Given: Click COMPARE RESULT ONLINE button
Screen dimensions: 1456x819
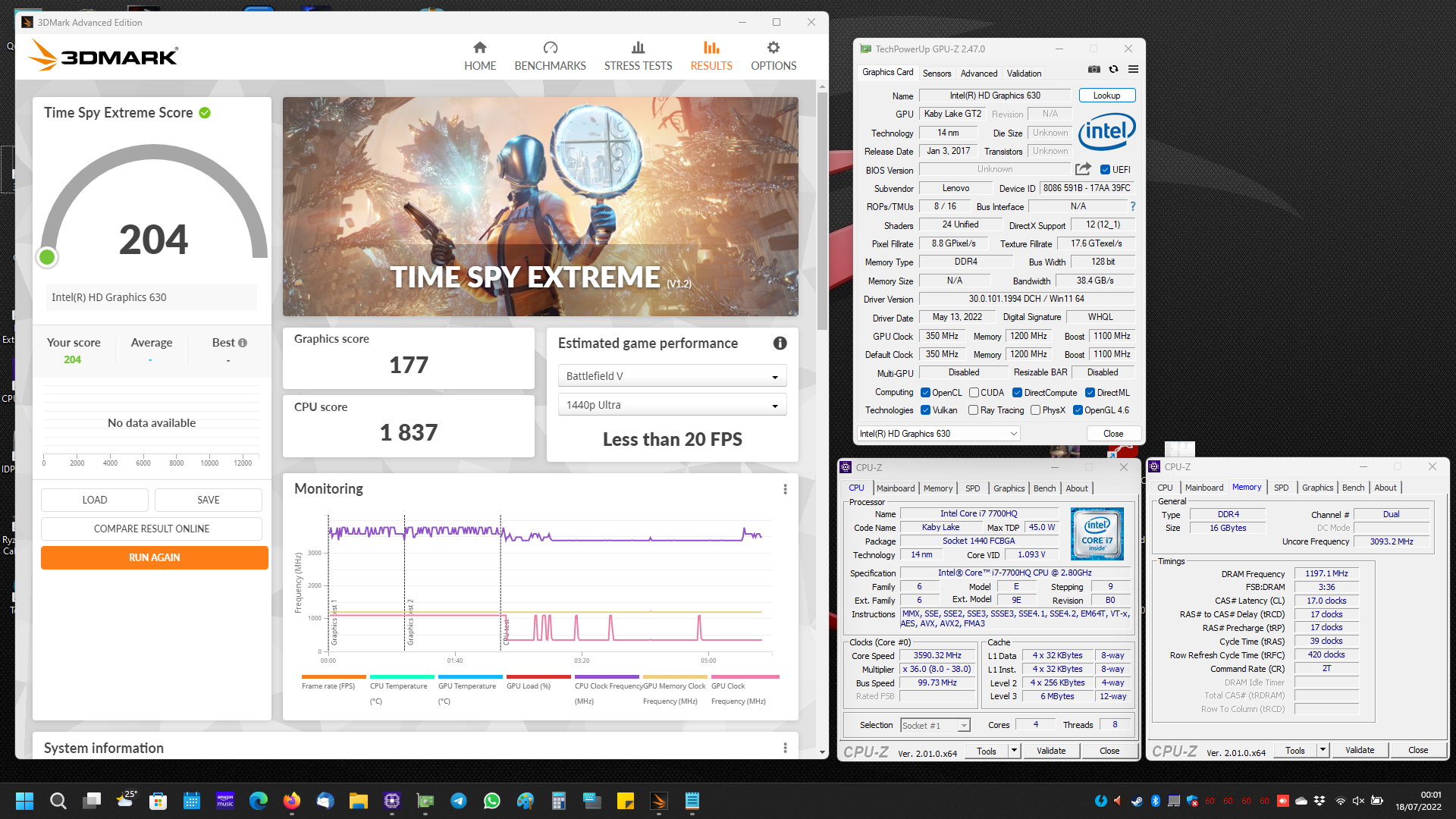Looking at the screenshot, I should coord(152,529).
